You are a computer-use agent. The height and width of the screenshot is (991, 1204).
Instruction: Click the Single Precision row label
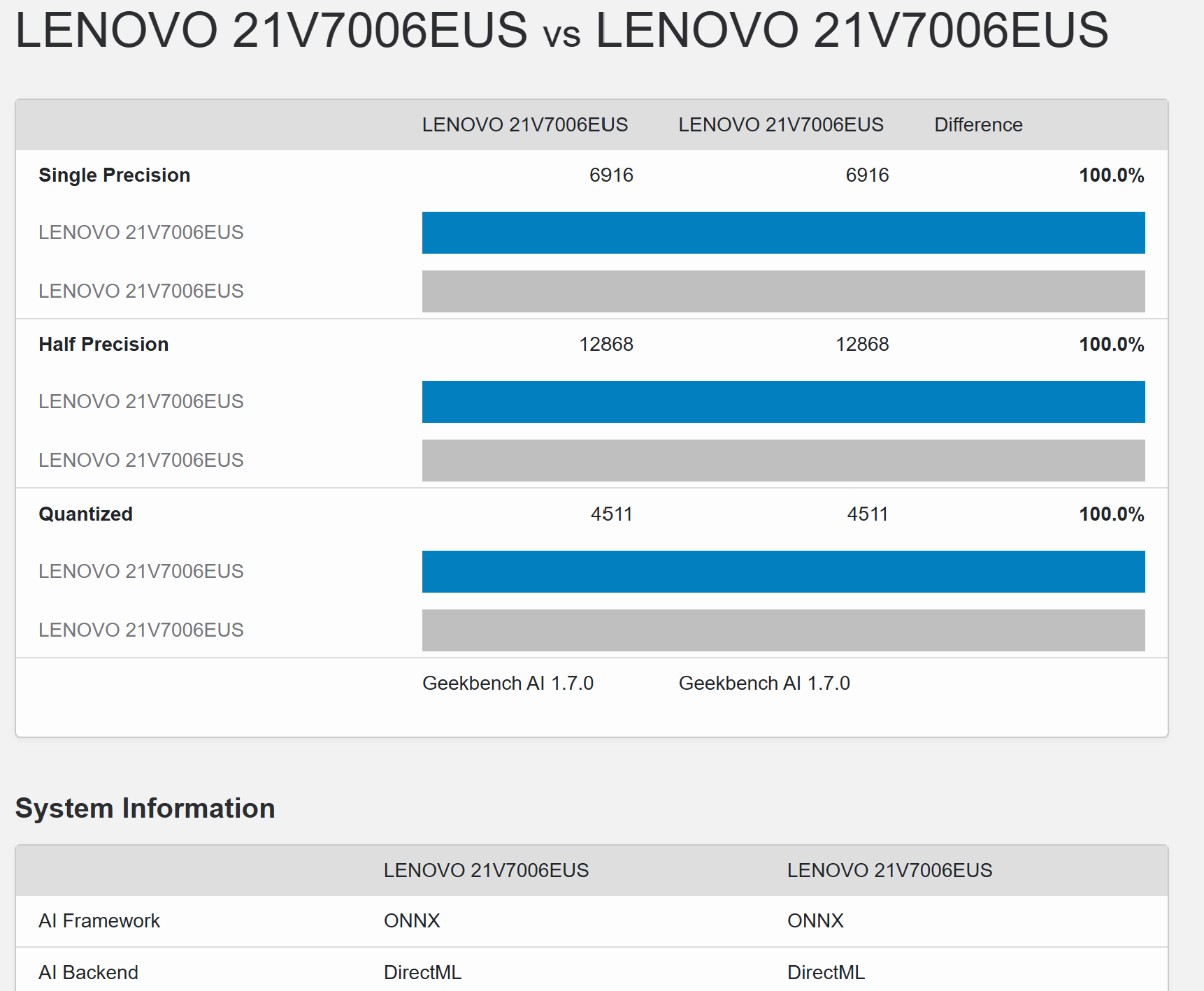pyautogui.click(x=115, y=175)
